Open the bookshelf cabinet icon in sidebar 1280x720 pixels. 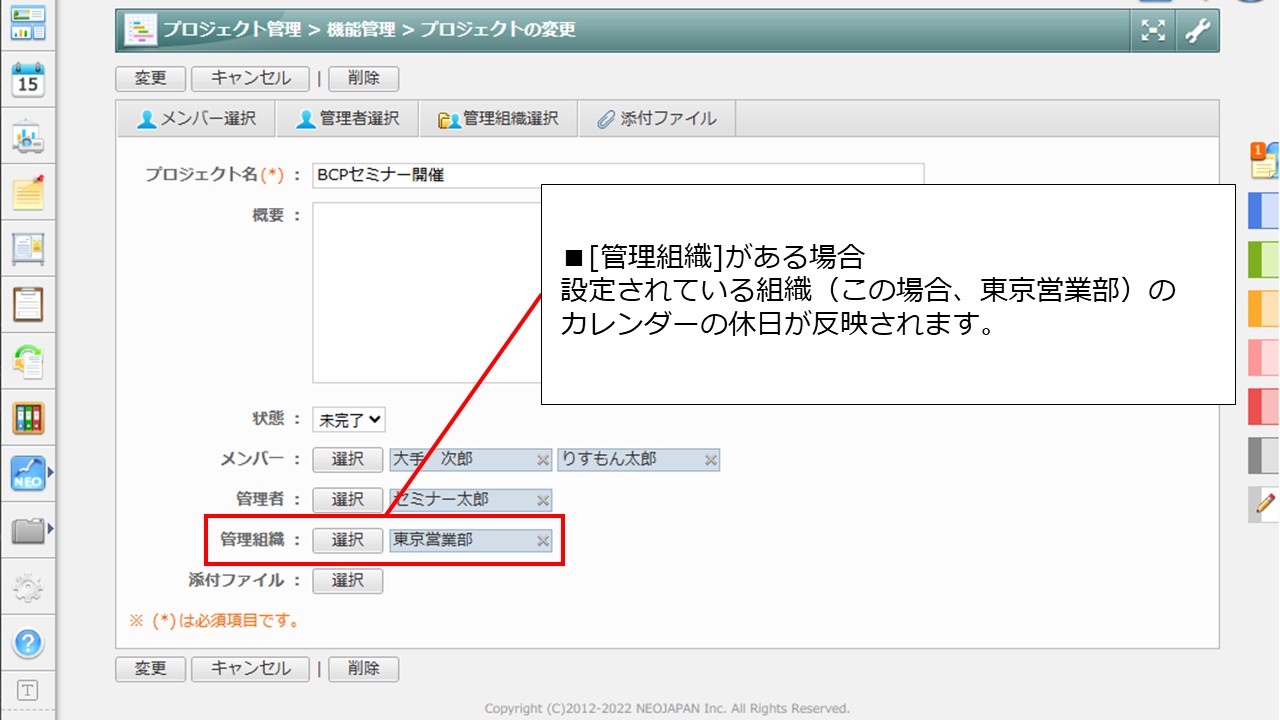click(x=28, y=418)
